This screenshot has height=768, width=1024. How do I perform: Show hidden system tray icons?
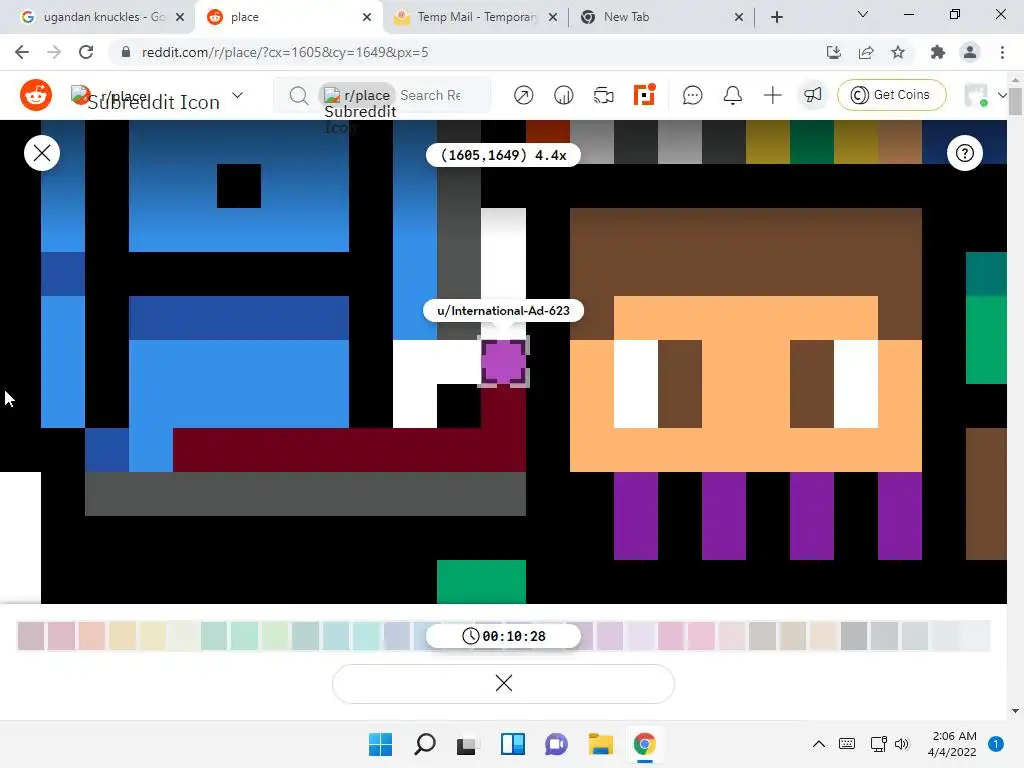tap(818, 744)
